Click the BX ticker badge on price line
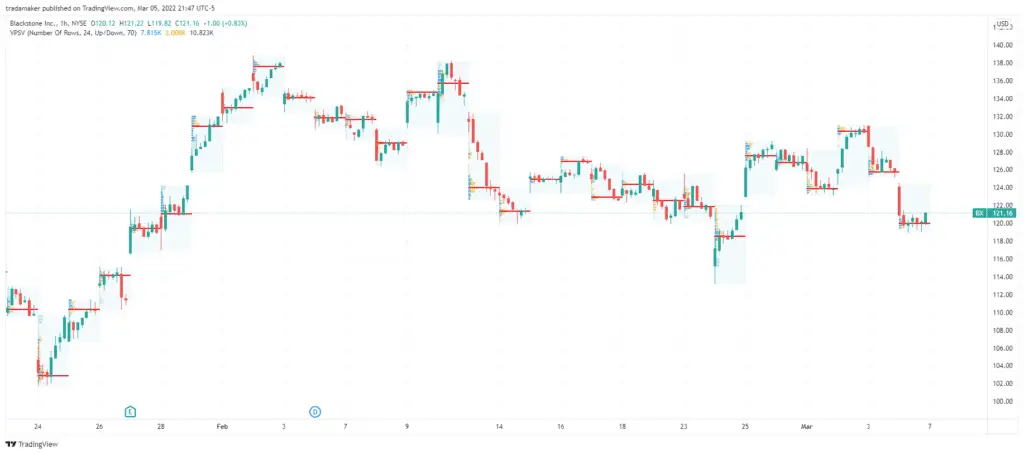The height and width of the screenshot is (454, 1024). tap(979, 213)
